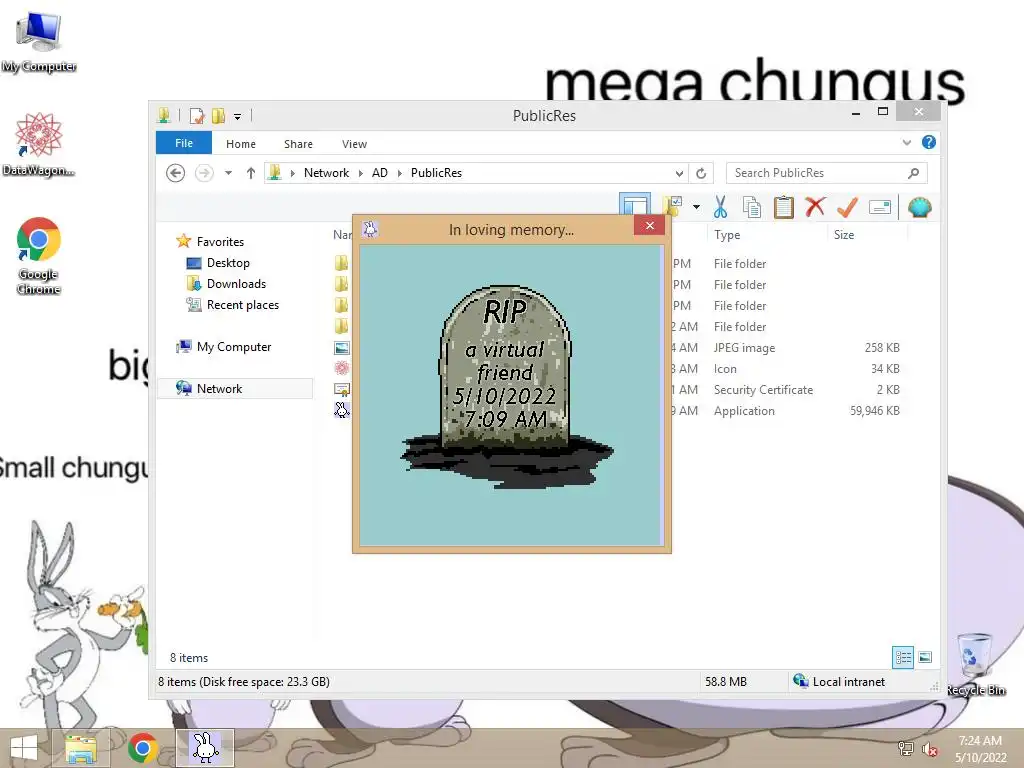1024x768 pixels.
Task: Refresh the PublicRes folder
Action: tap(701, 173)
